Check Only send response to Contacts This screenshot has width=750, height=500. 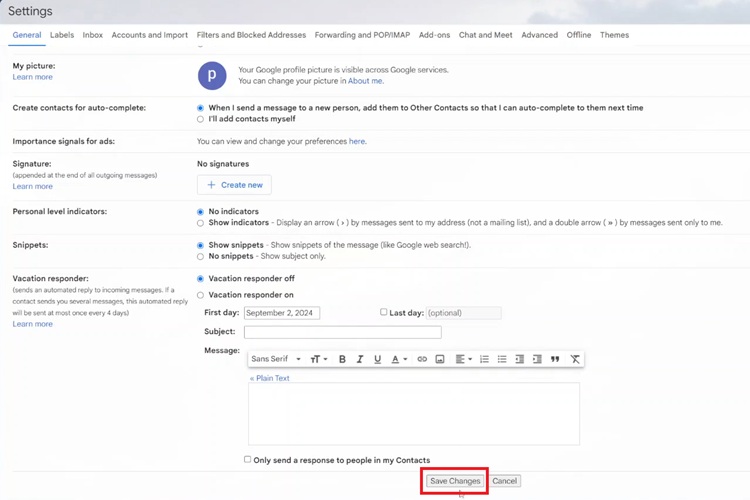(247, 459)
